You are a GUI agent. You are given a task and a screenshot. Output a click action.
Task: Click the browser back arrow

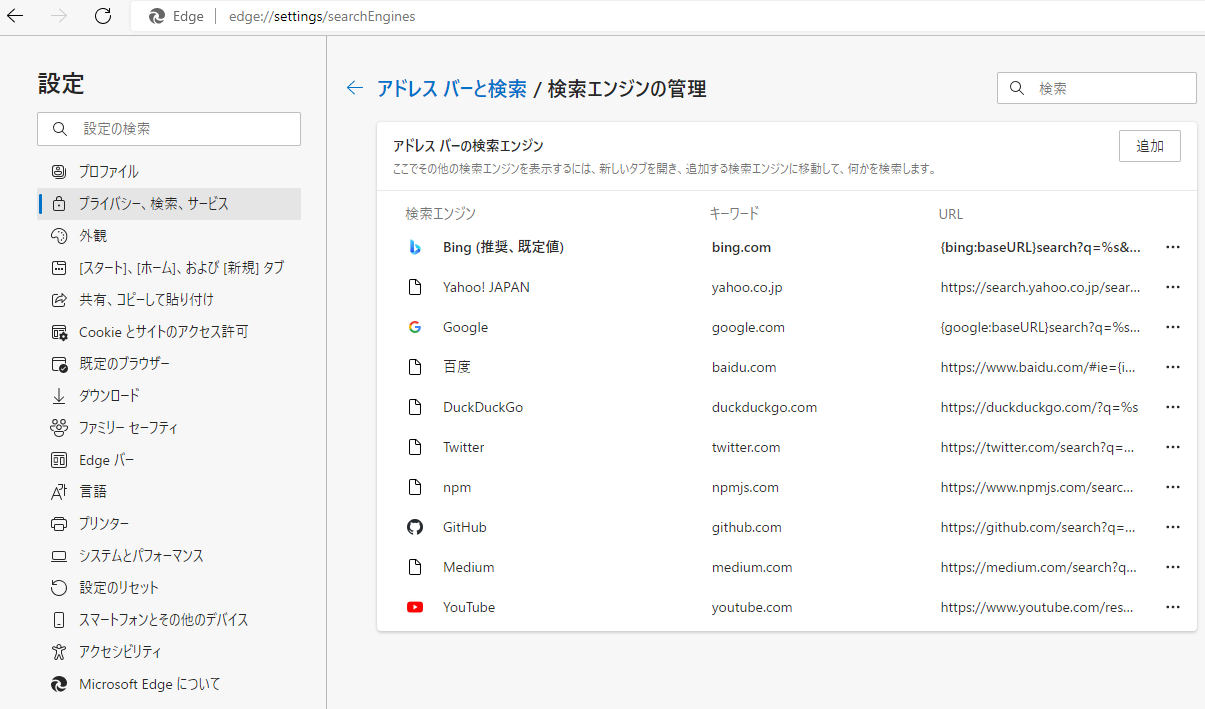(x=15, y=16)
